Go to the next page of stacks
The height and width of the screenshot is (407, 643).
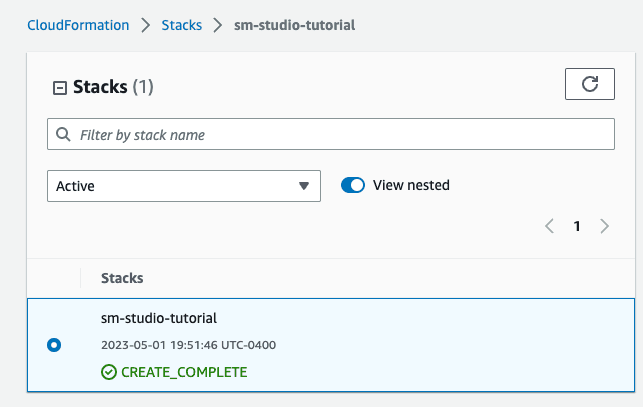604,226
